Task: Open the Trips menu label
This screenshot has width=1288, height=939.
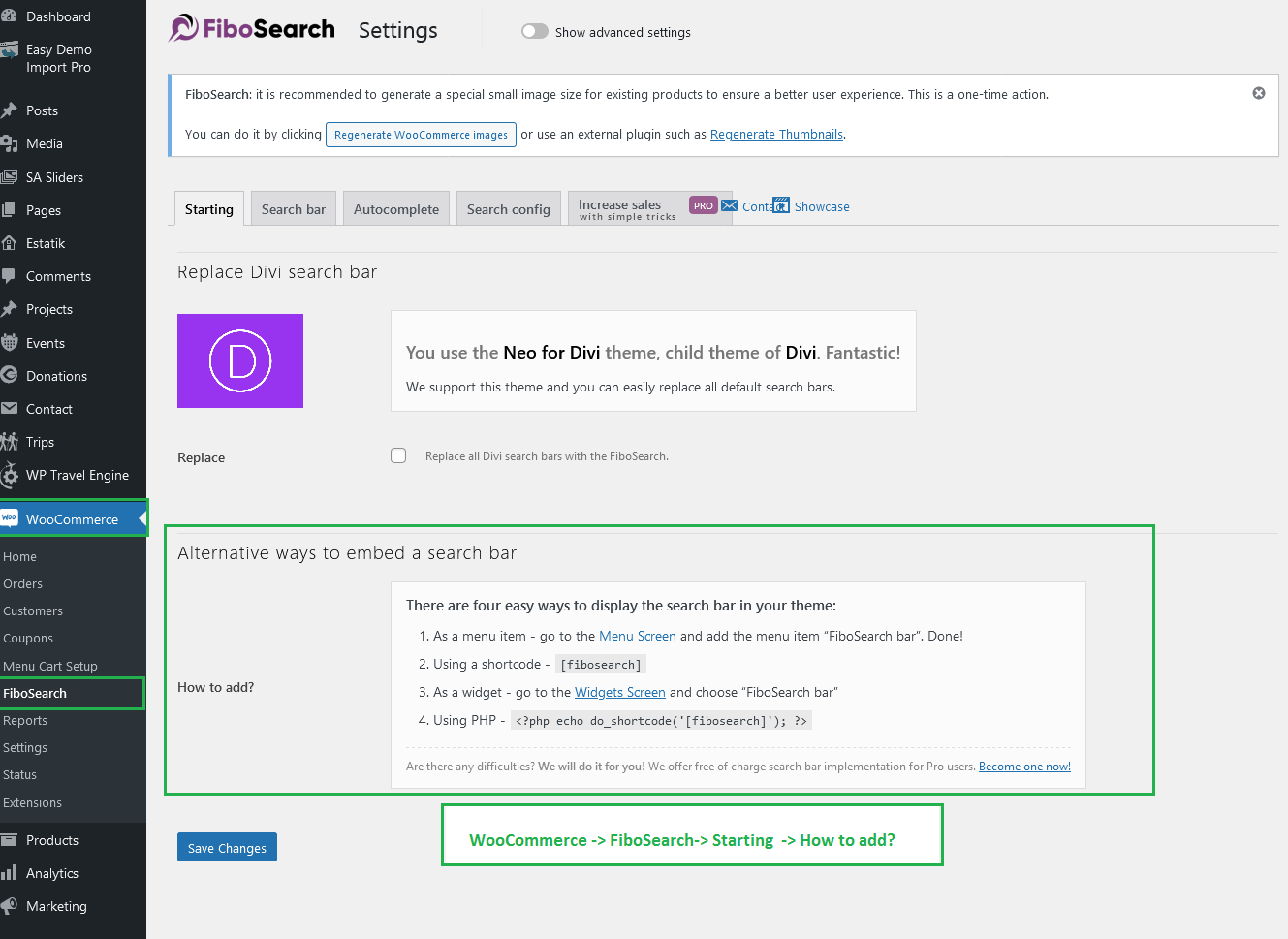Action: (x=40, y=442)
